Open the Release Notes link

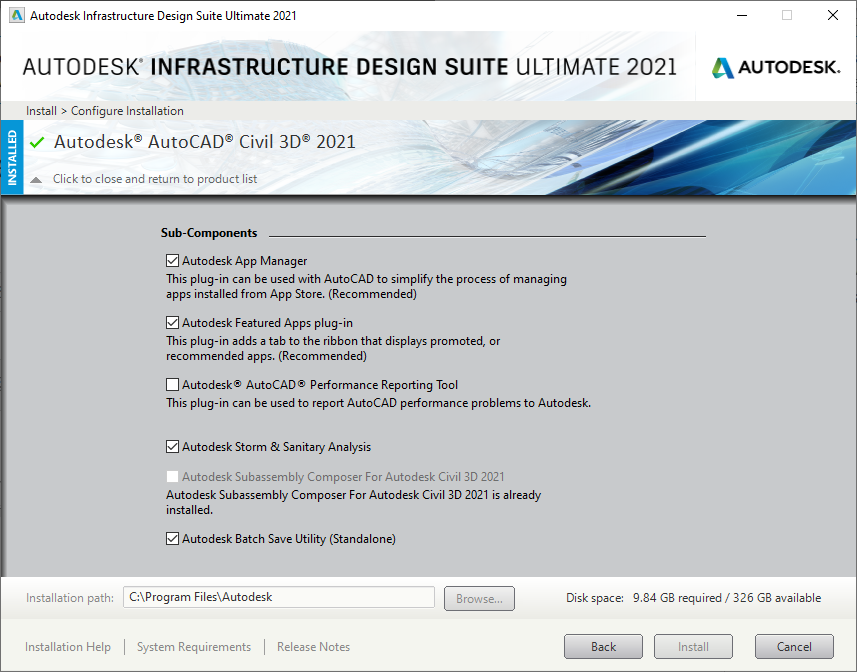(x=313, y=647)
